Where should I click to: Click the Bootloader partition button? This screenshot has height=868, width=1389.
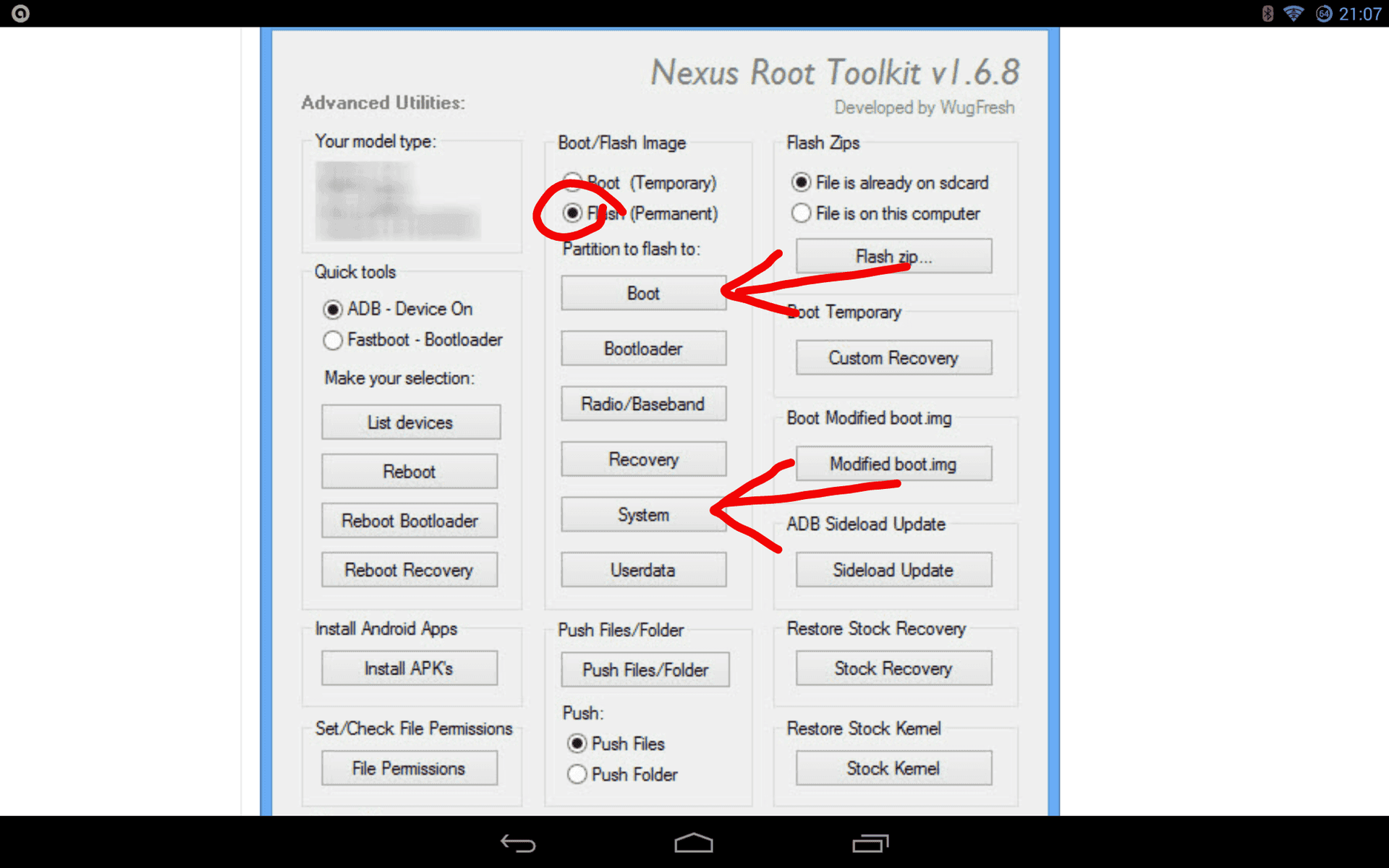pos(643,349)
